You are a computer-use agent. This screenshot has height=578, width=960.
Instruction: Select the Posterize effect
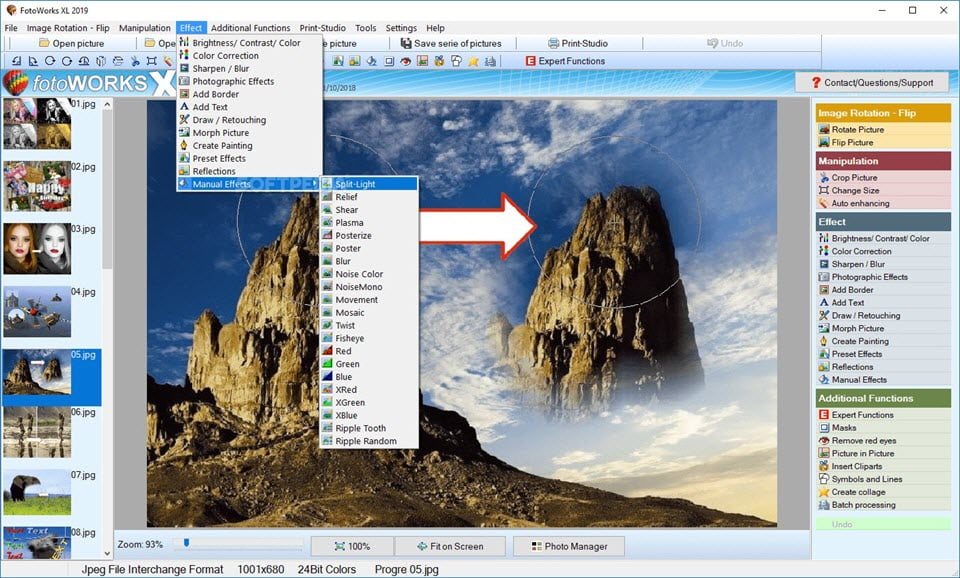(x=369, y=235)
